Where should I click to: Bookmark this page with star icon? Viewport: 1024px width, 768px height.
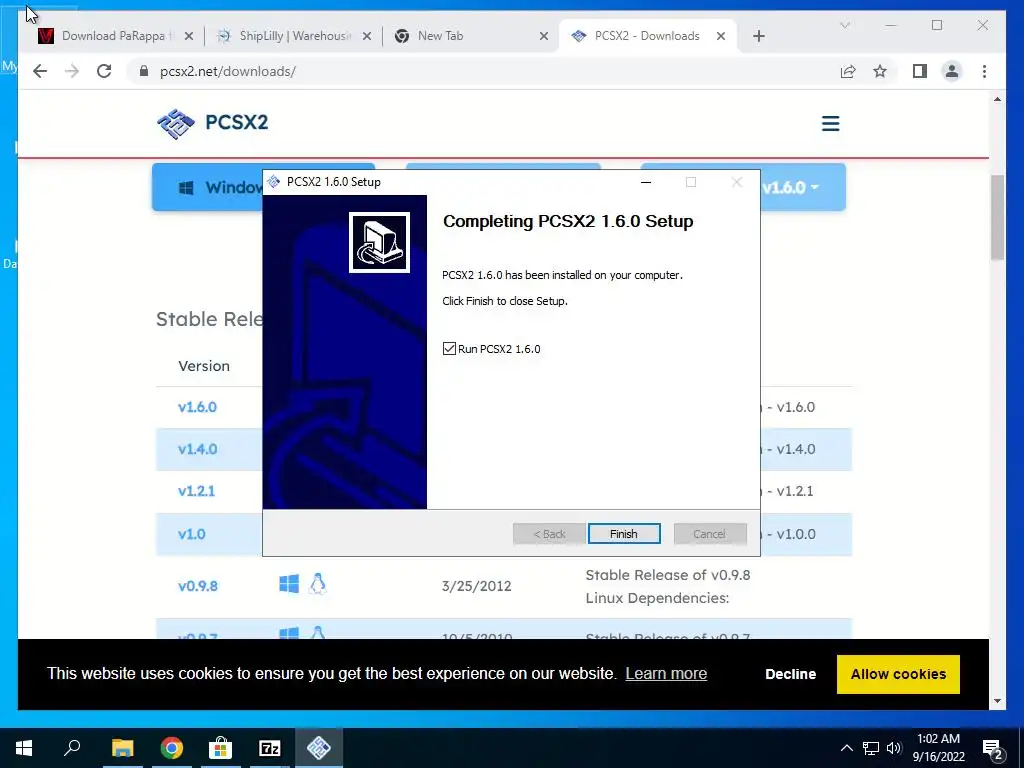pyautogui.click(x=880, y=71)
